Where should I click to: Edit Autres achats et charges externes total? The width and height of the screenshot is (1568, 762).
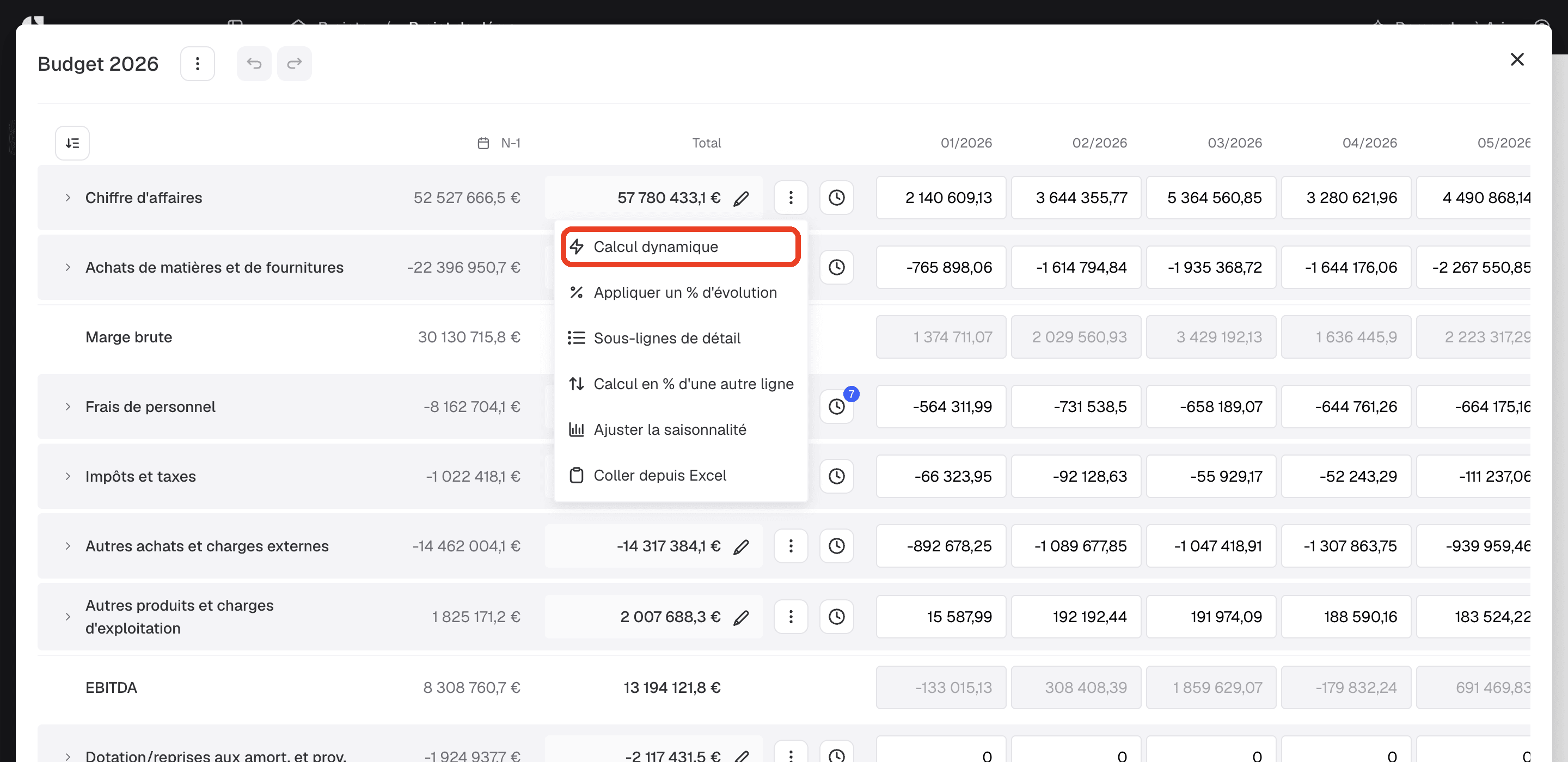pos(741,546)
